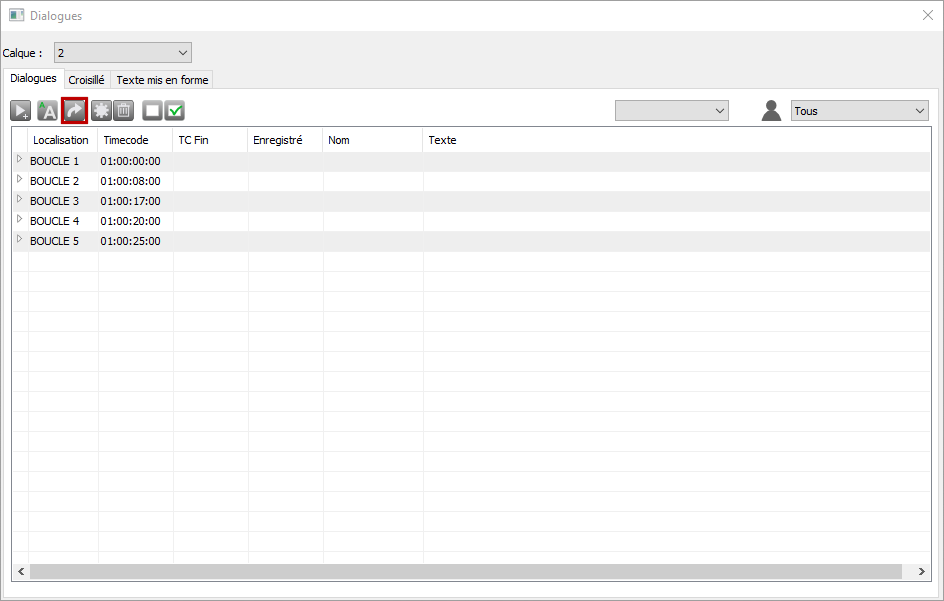Select the BOUCLE 2 label
This screenshot has height=601, width=944.
(54, 181)
